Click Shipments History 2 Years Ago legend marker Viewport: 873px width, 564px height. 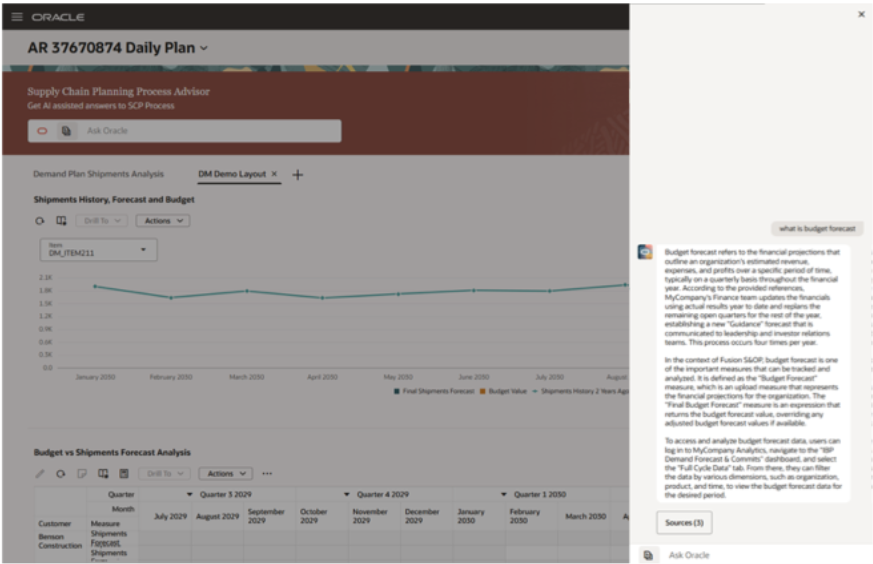click(535, 391)
